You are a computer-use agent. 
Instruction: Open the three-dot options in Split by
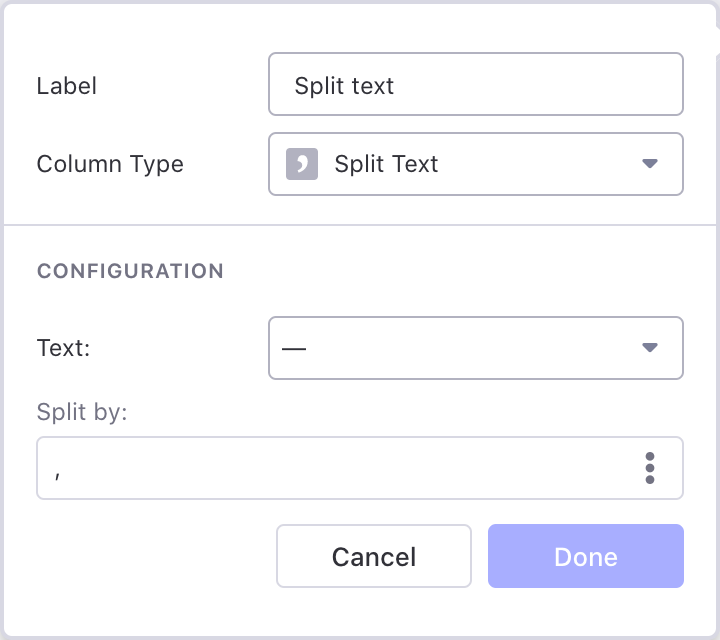point(650,468)
